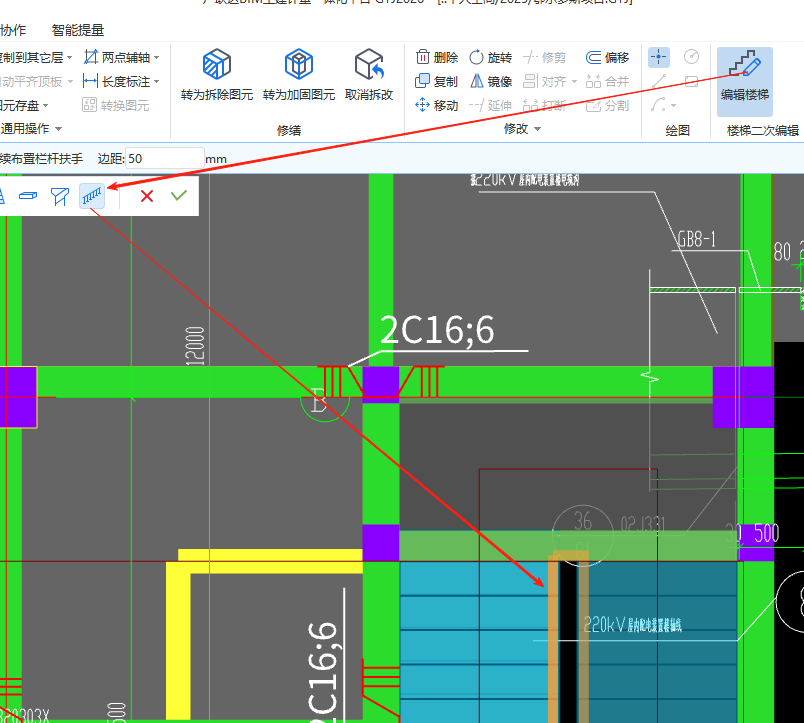Click 合并 merge tool
This screenshot has height=723, width=804.
(608, 82)
